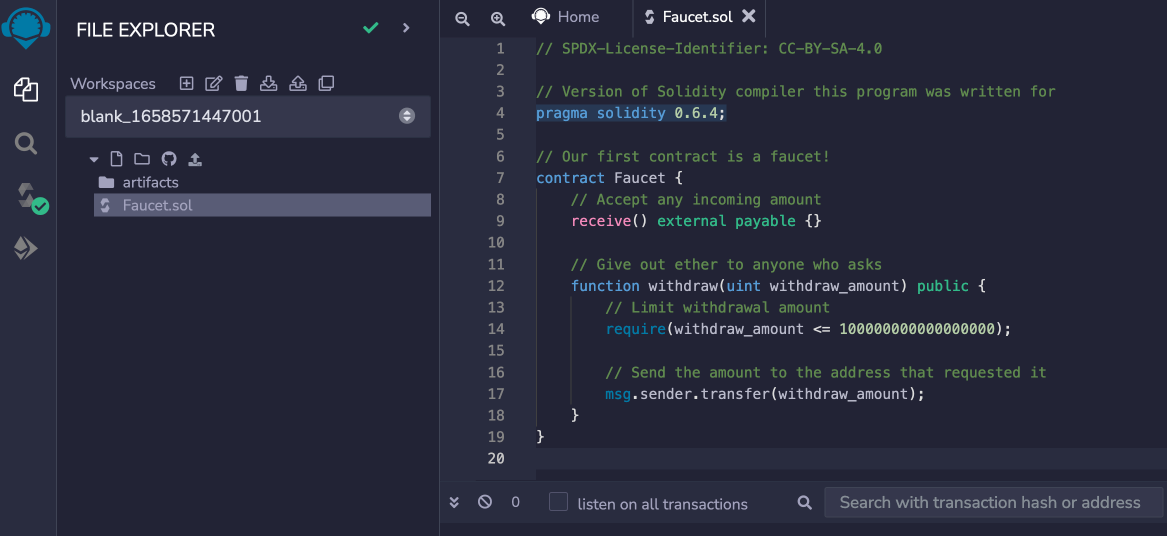This screenshot has width=1167, height=536.
Task: Switch to the Home tab
Action: pyautogui.click(x=566, y=16)
